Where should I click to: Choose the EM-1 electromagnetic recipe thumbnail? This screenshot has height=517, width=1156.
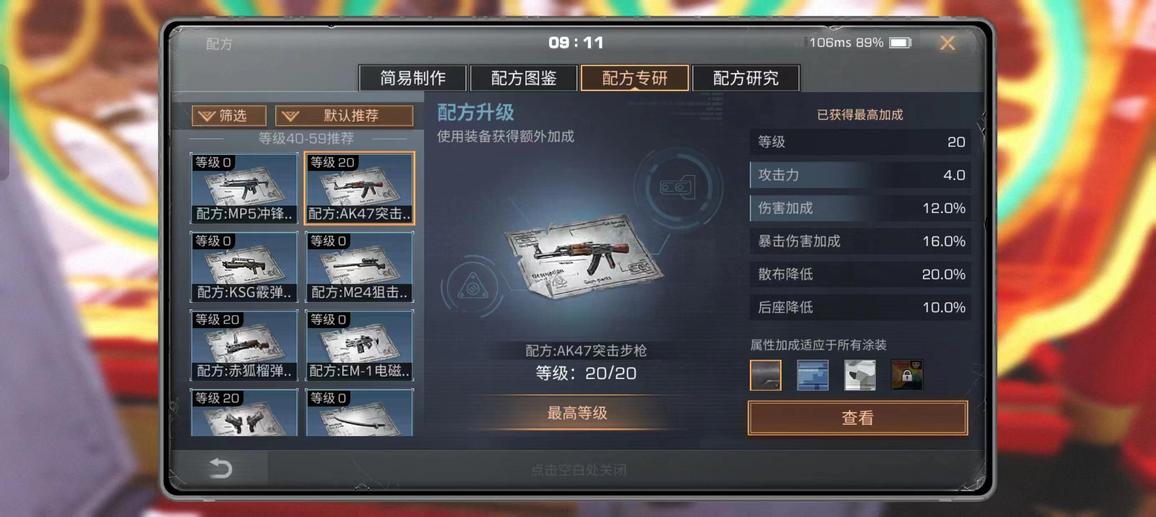[x=360, y=345]
